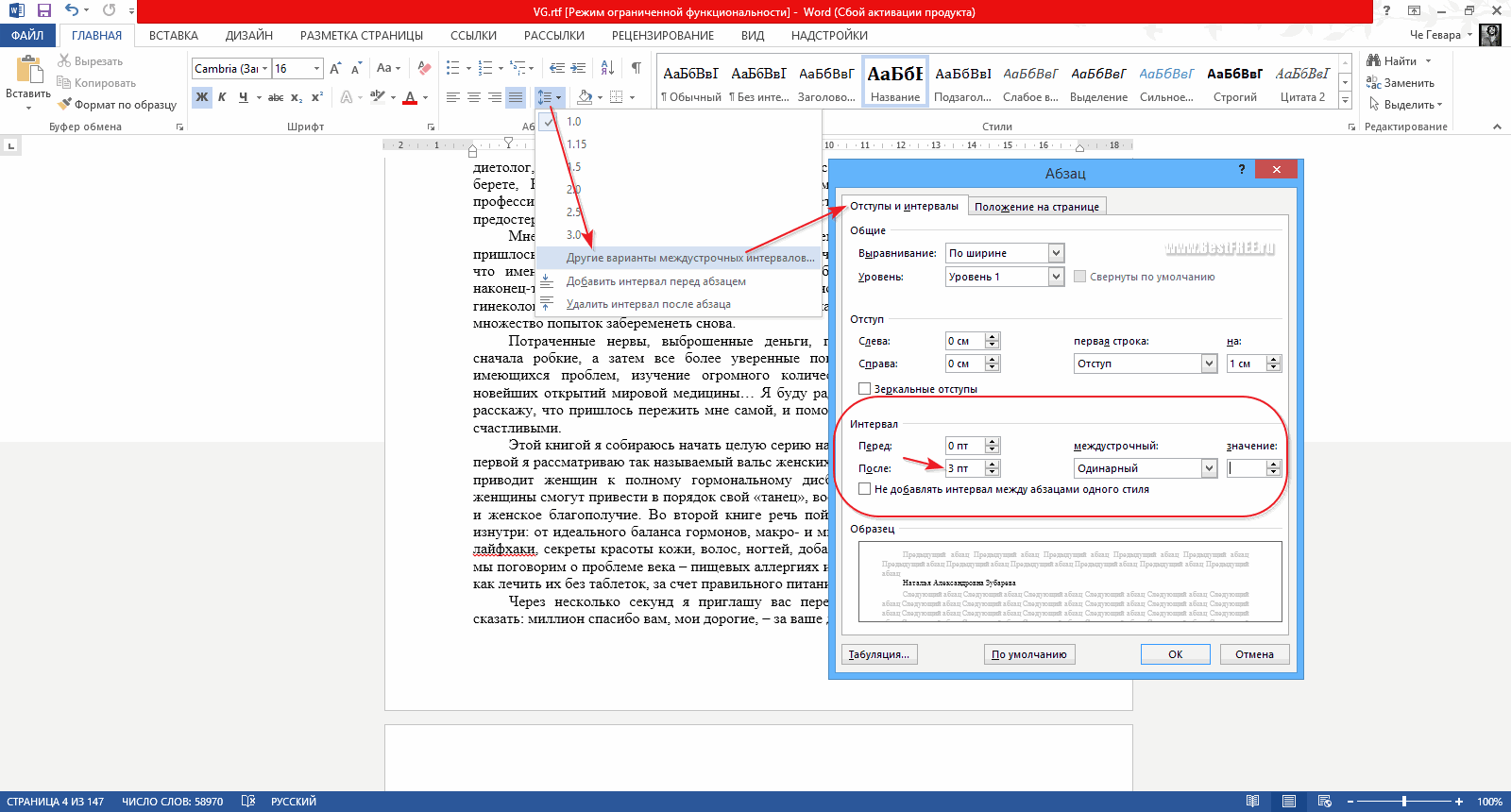The image size is (1511, 812).
Task: Increase font size with grow icon
Action: coord(335,68)
